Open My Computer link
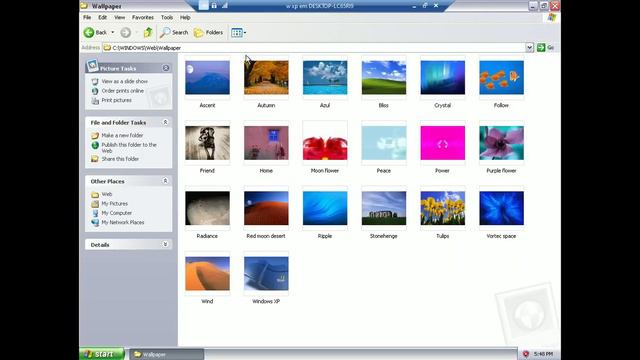Image resolution: width=640 pixels, height=360 pixels. (x=116, y=213)
